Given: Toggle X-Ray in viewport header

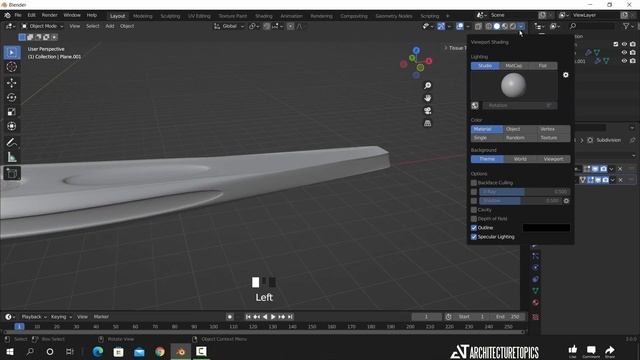Looking at the screenshot, I should coord(478,26).
